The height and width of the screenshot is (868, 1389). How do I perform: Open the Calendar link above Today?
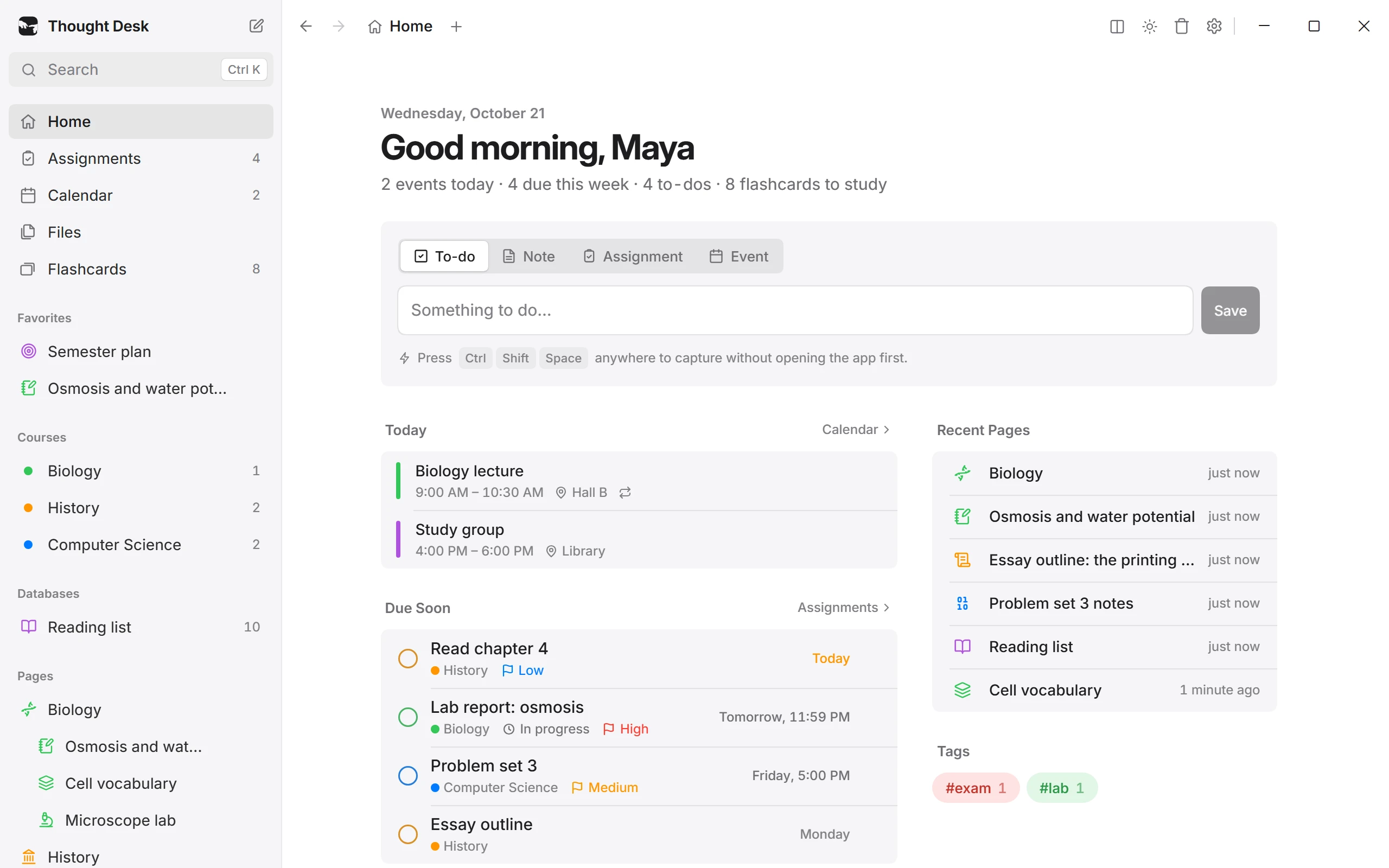pyautogui.click(x=856, y=430)
